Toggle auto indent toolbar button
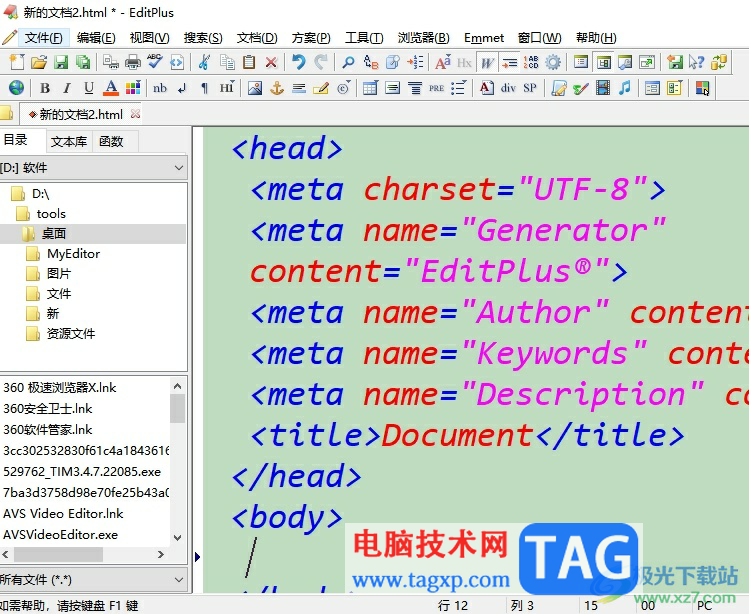 tap(510, 62)
